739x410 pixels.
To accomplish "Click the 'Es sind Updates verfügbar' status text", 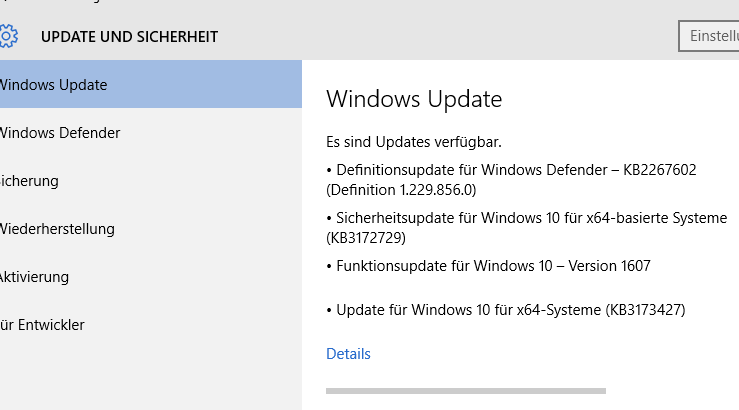I will click(414, 142).
